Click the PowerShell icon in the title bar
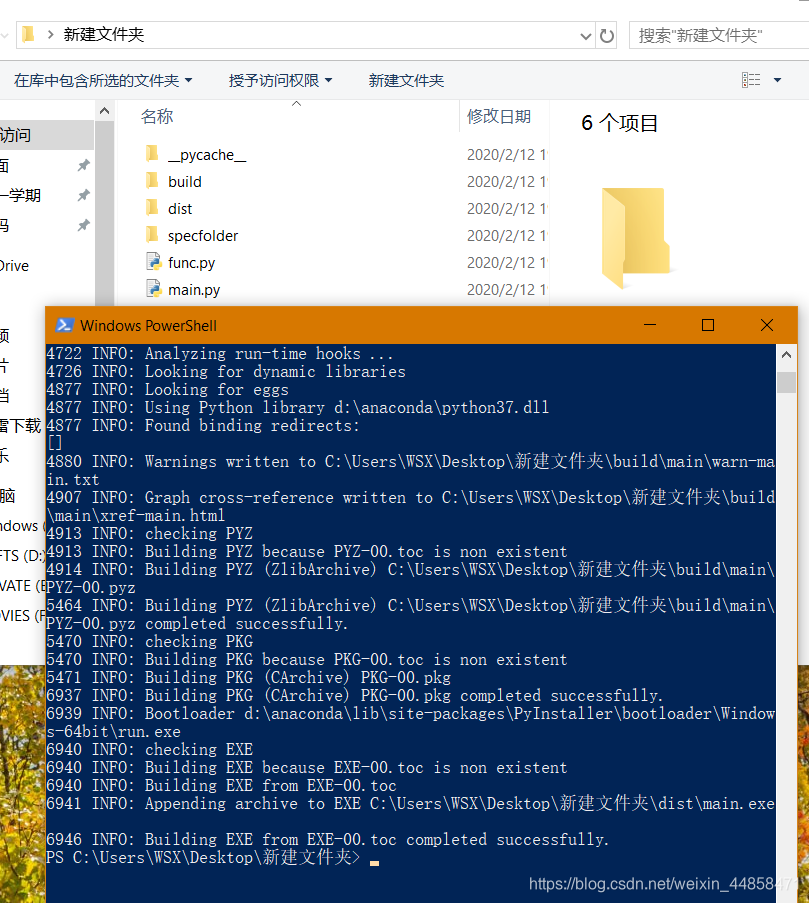 (65, 325)
